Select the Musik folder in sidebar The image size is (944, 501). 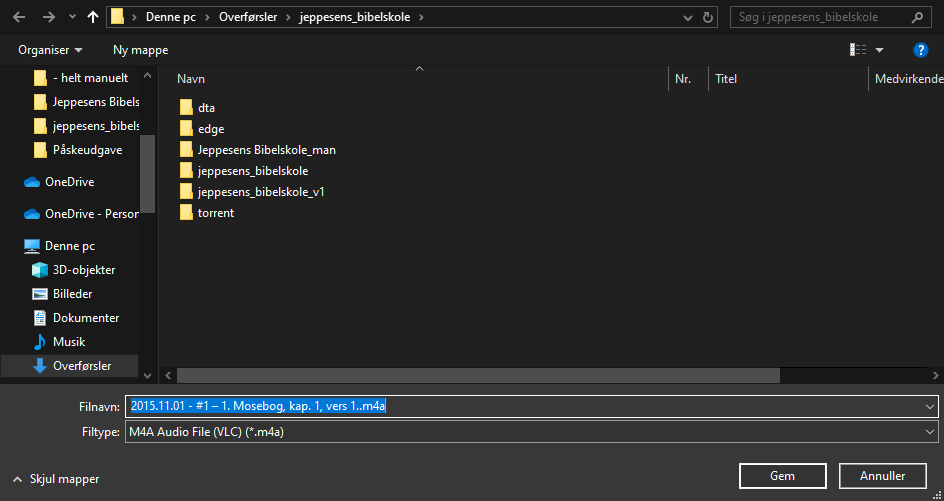click(x=68, y=342)
